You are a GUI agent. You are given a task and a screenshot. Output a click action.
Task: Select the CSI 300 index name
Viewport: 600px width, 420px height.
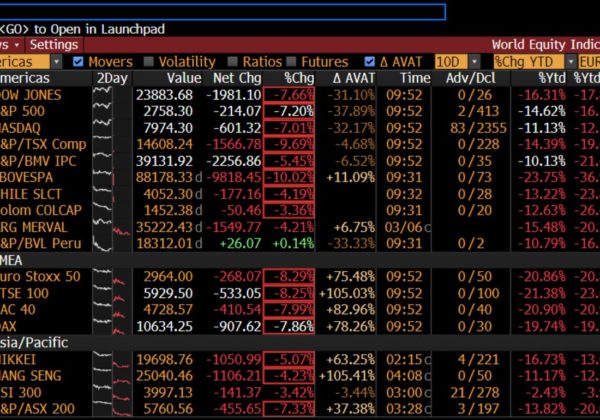coord(21,392)
